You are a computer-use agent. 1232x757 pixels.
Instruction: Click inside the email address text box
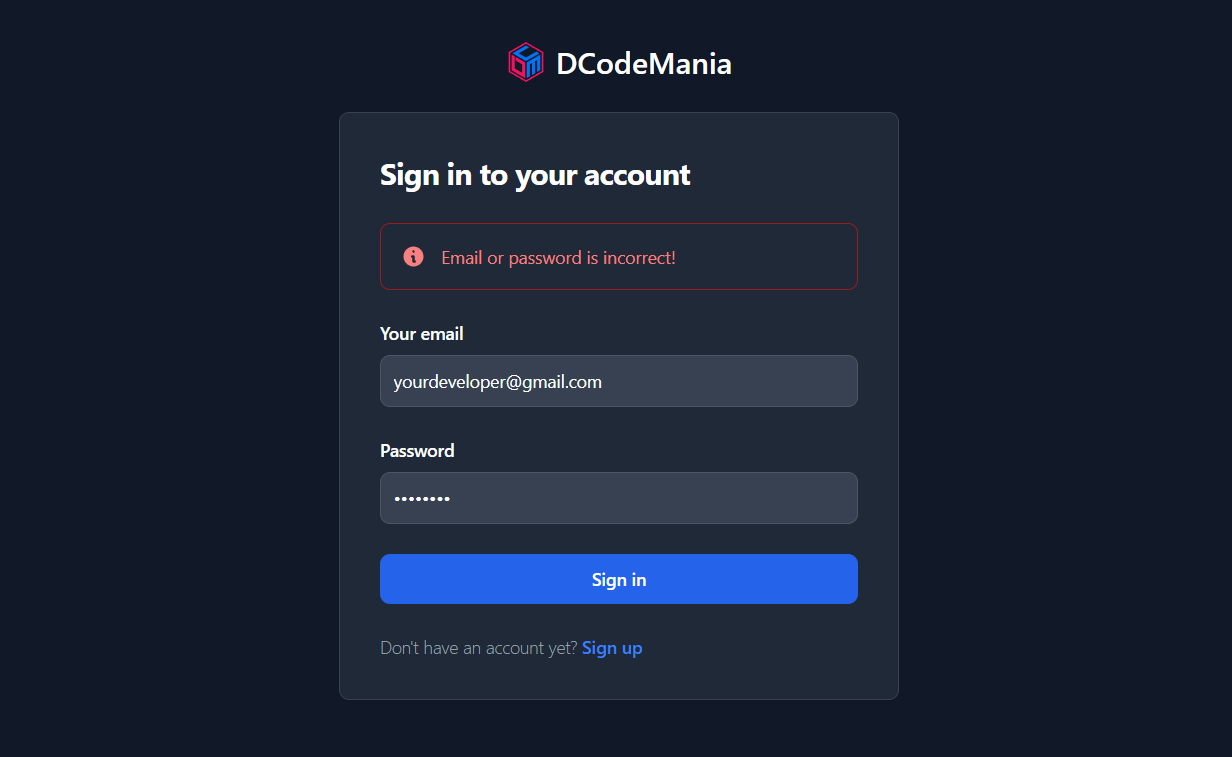[x=618, y=381]
